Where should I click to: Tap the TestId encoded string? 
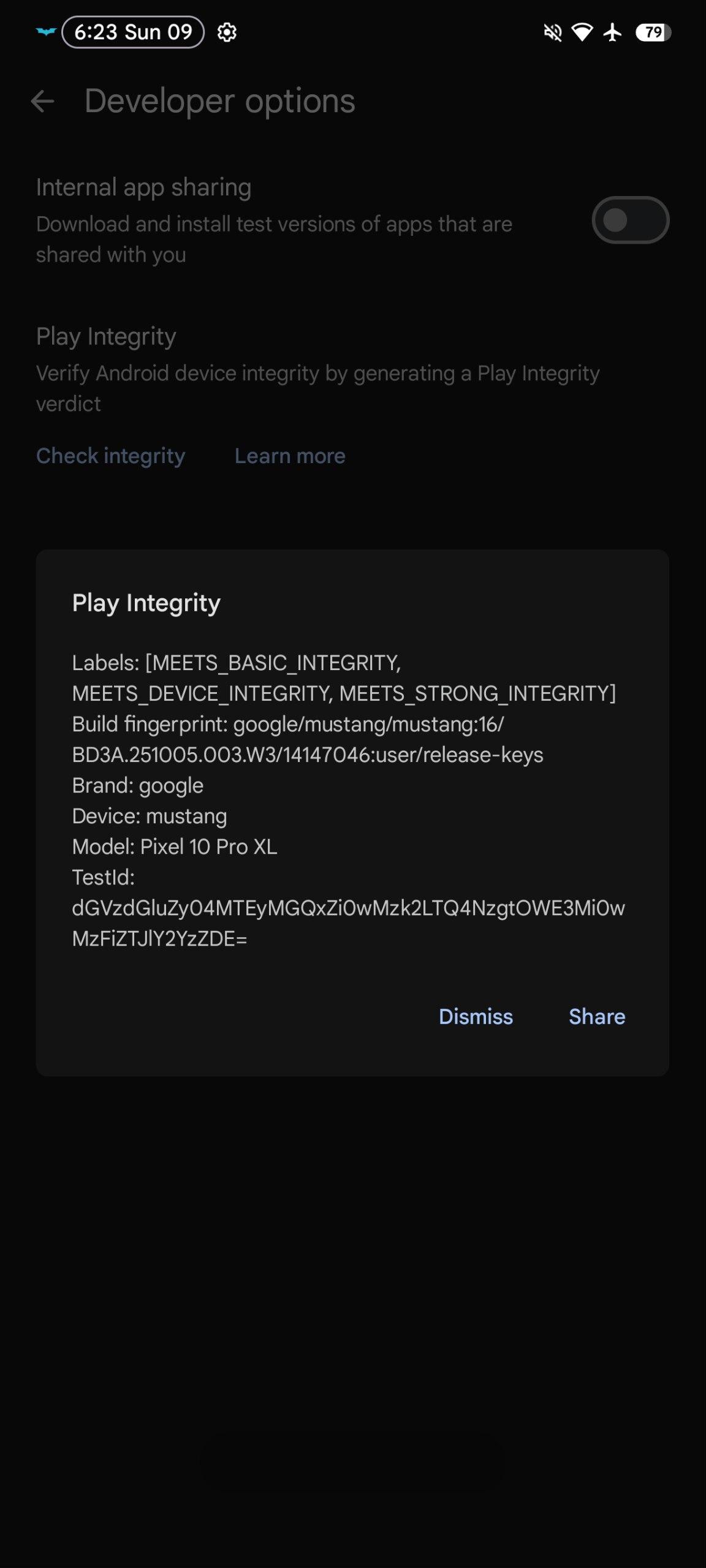click(x=348, y=923)
